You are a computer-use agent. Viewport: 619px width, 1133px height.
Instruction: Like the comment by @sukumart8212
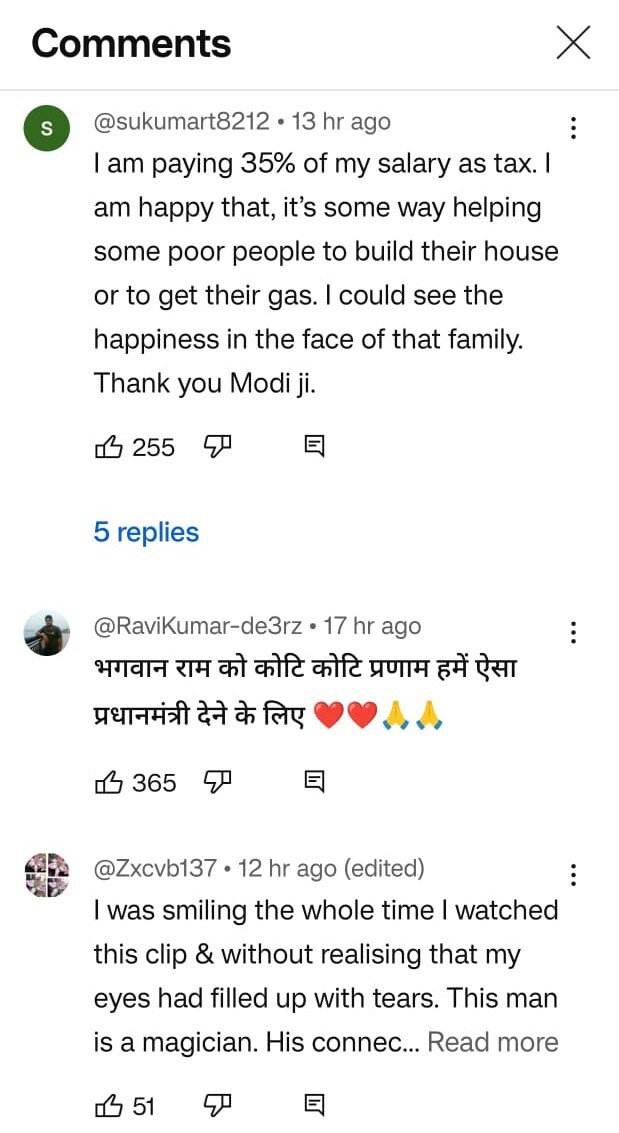coord(107,448)
